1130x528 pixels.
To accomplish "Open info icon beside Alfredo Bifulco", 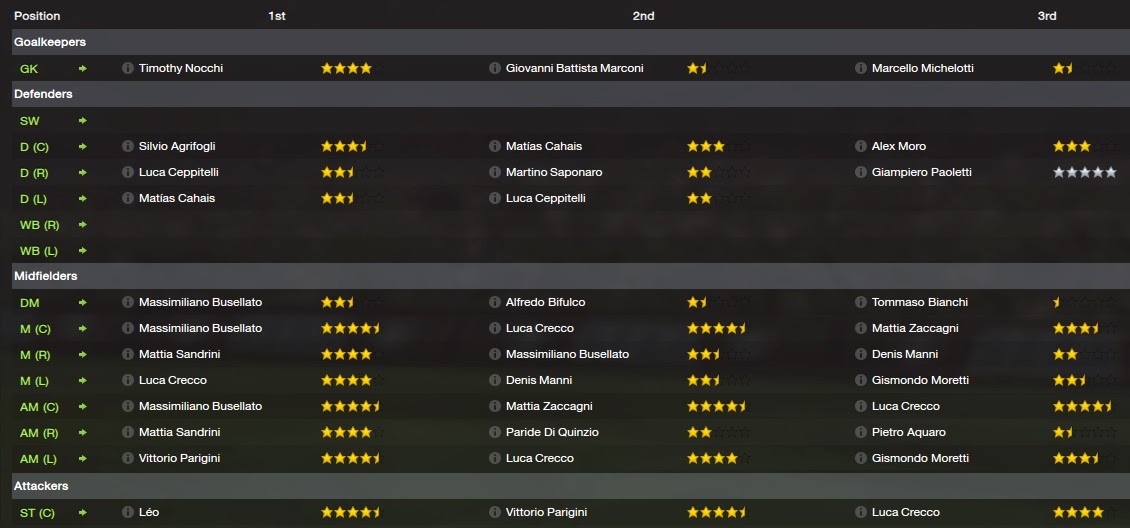I will (494, 302).
